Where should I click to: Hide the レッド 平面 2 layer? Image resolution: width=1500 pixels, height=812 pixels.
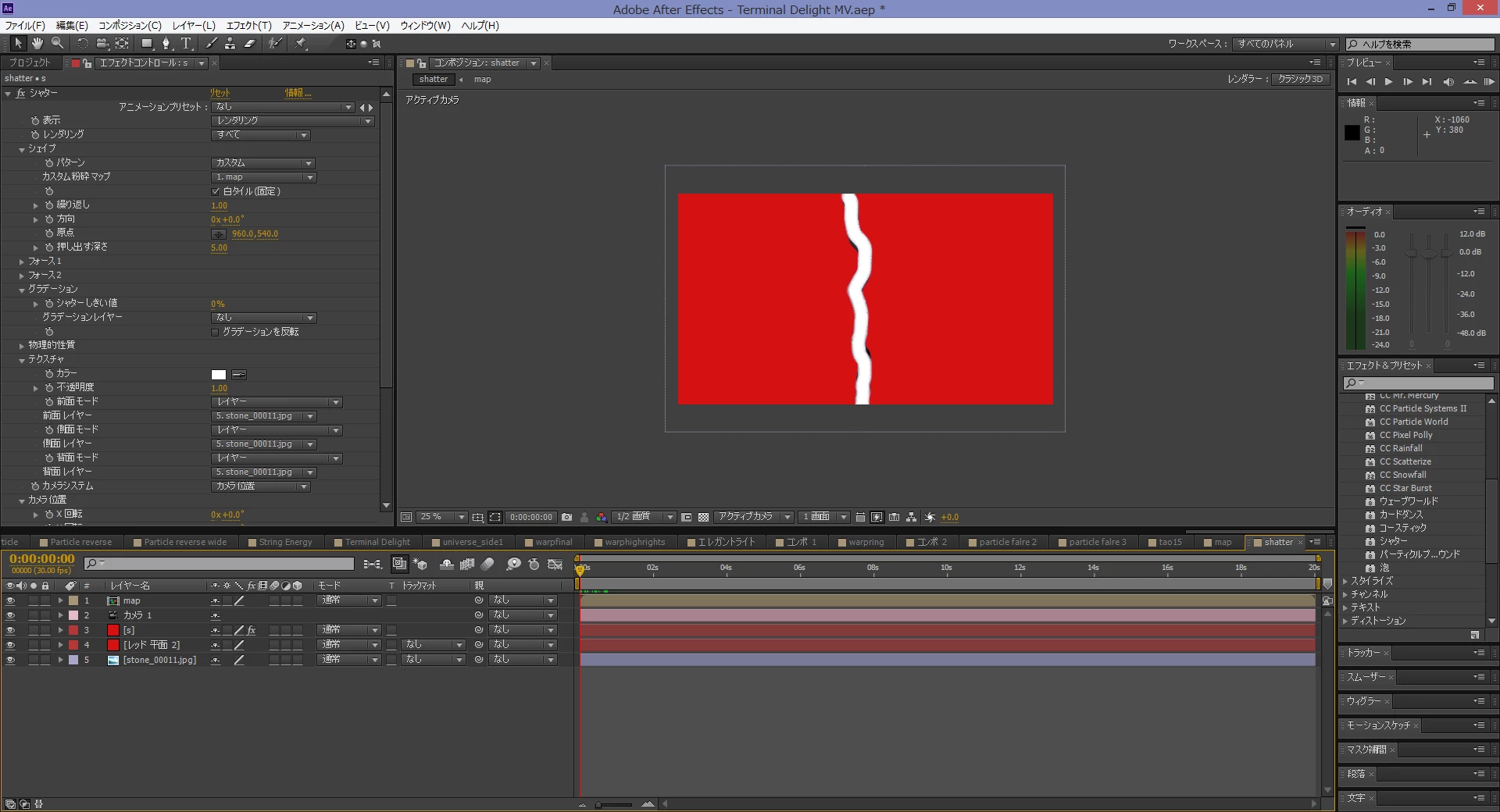coord(10,646)
